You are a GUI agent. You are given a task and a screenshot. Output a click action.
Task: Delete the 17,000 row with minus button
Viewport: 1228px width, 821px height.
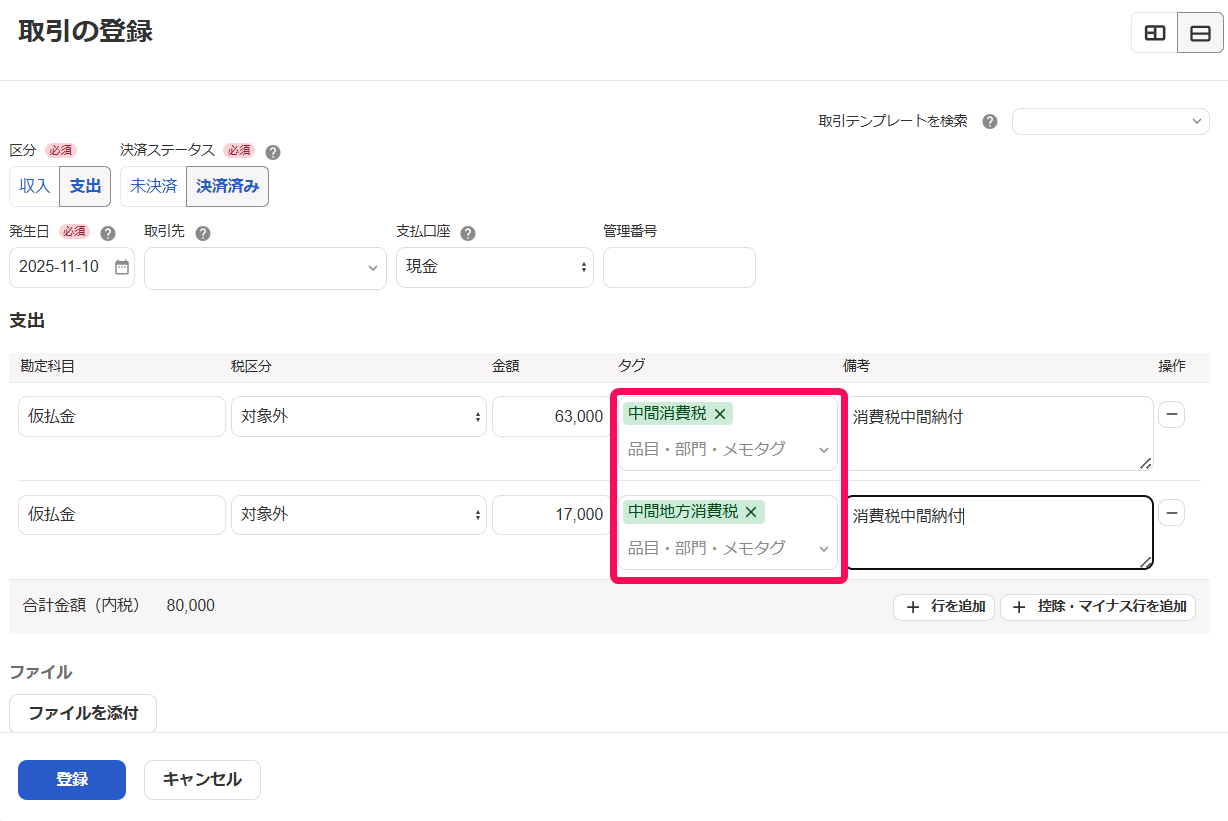coord(1171,513)
